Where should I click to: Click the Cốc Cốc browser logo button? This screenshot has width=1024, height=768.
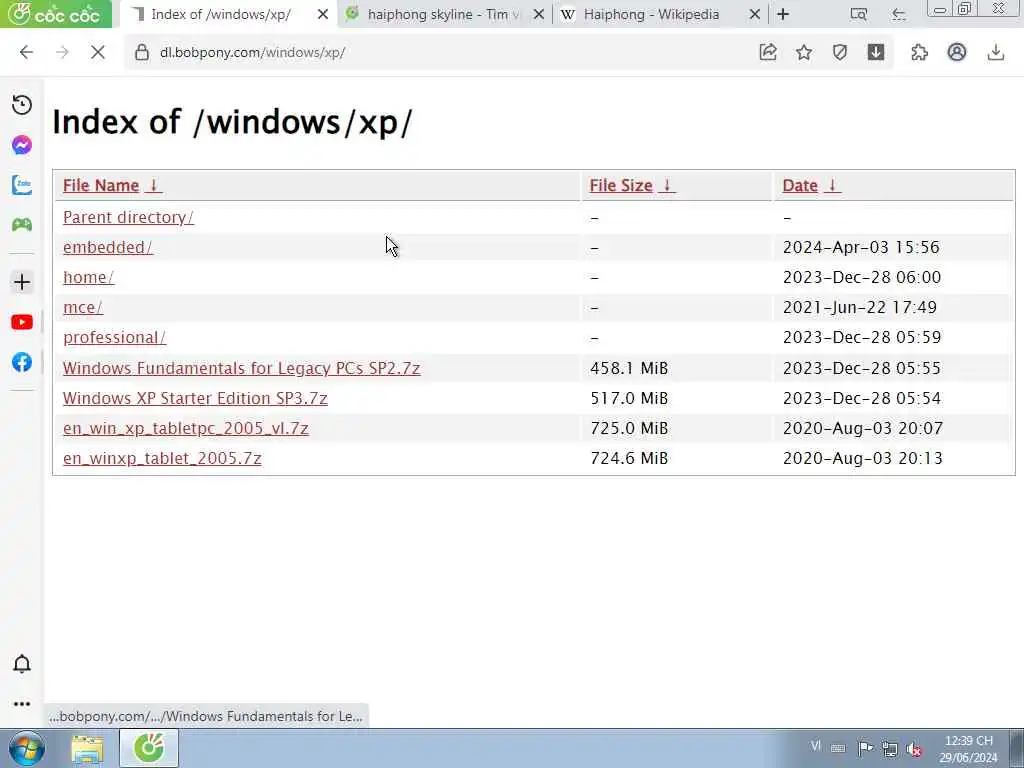click(56, 14)
